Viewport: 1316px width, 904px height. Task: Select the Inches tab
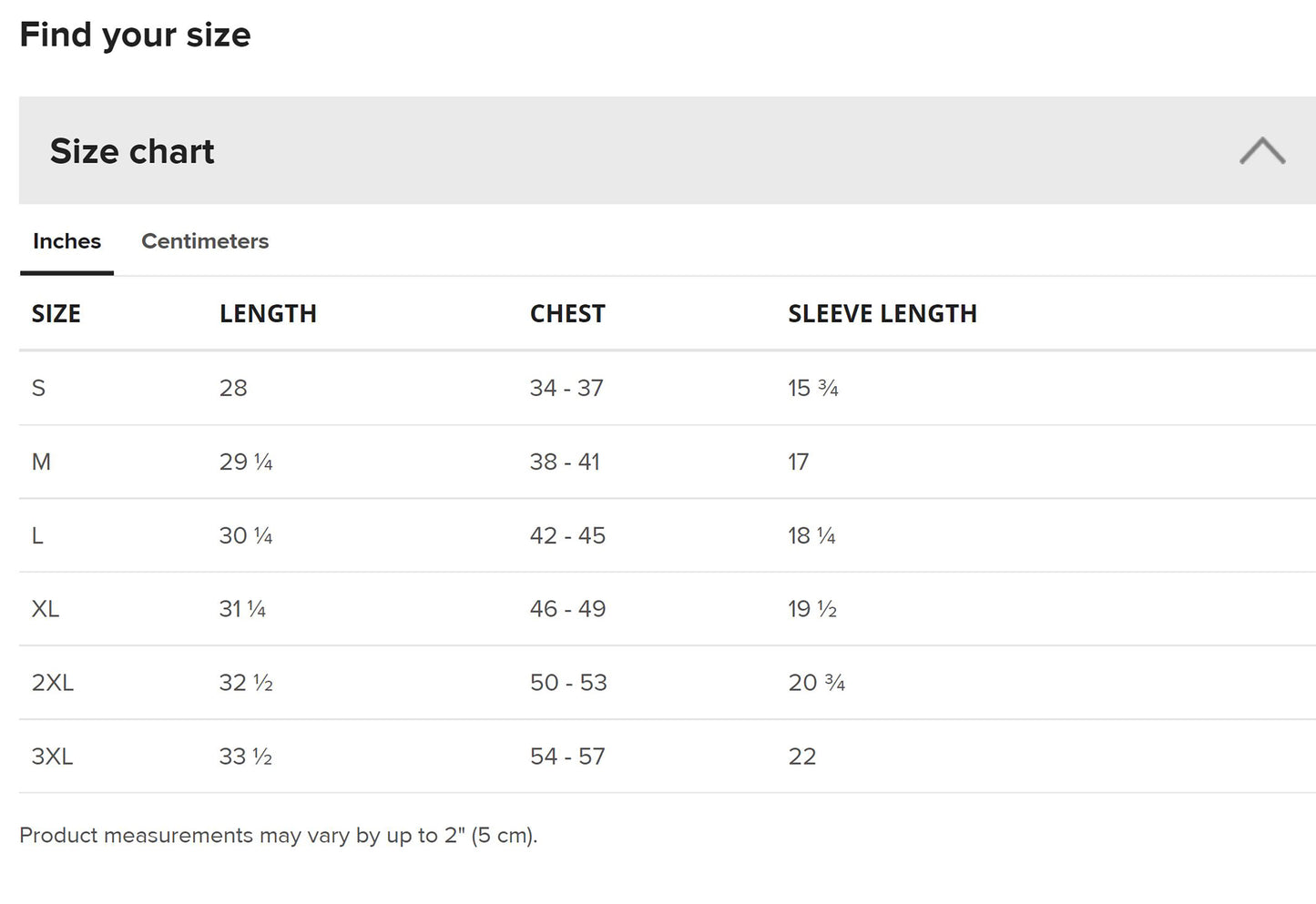click(x=66, y=241)
